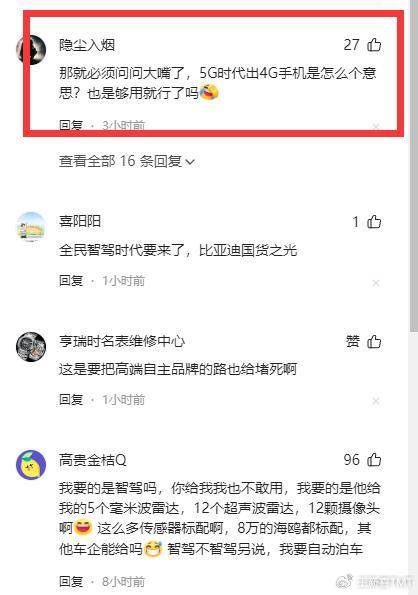Dismiss the 亨瑞时名表维修中心 comment with X
The image size is (418, 595).
coord(376,401)
